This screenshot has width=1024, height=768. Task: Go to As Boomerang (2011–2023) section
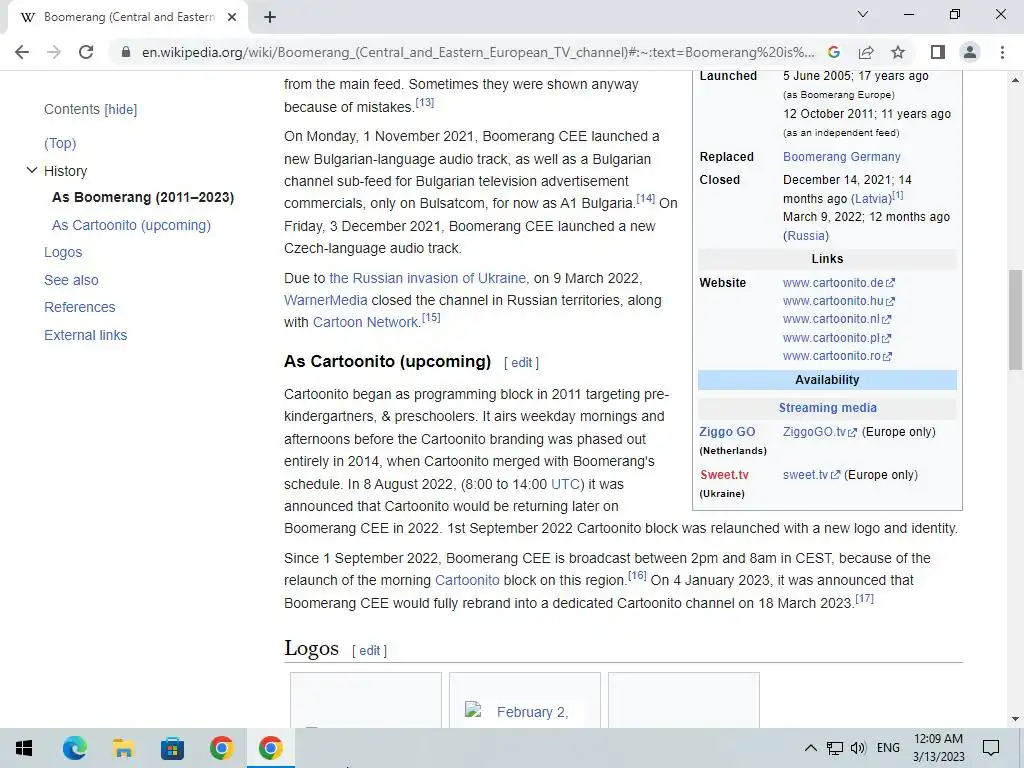click(143, 197)
